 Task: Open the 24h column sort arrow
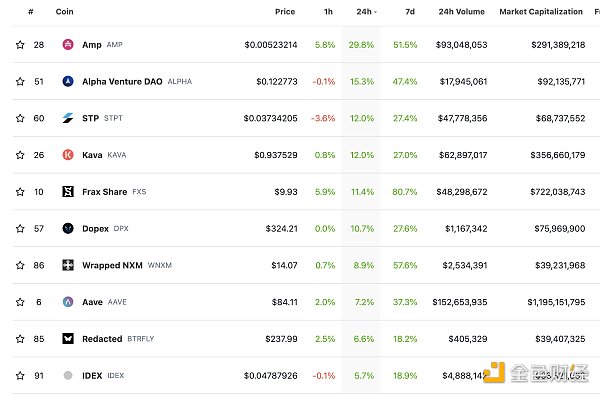click(375, 12)
